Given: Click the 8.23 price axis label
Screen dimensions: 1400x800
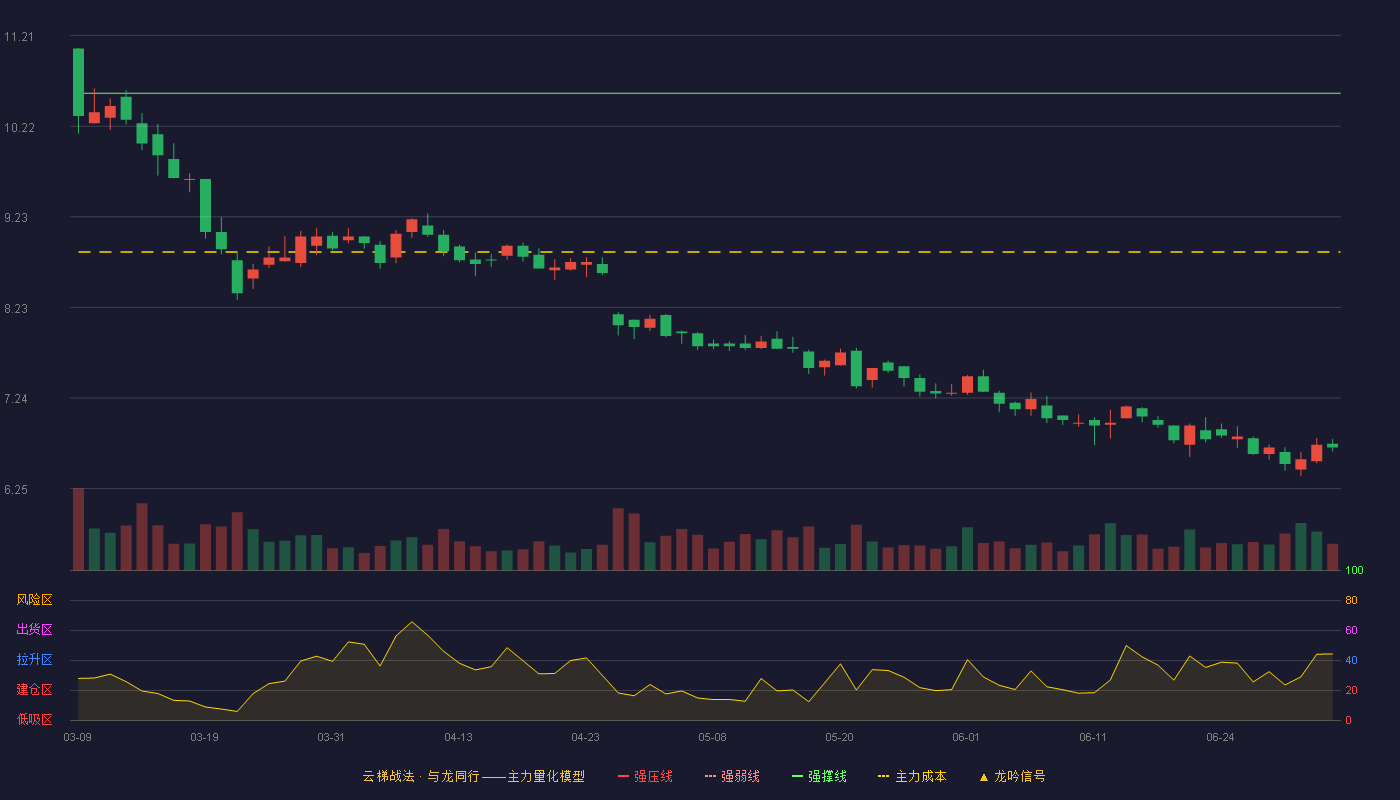Looking at the screenshot, I should (x=15, y=309).
